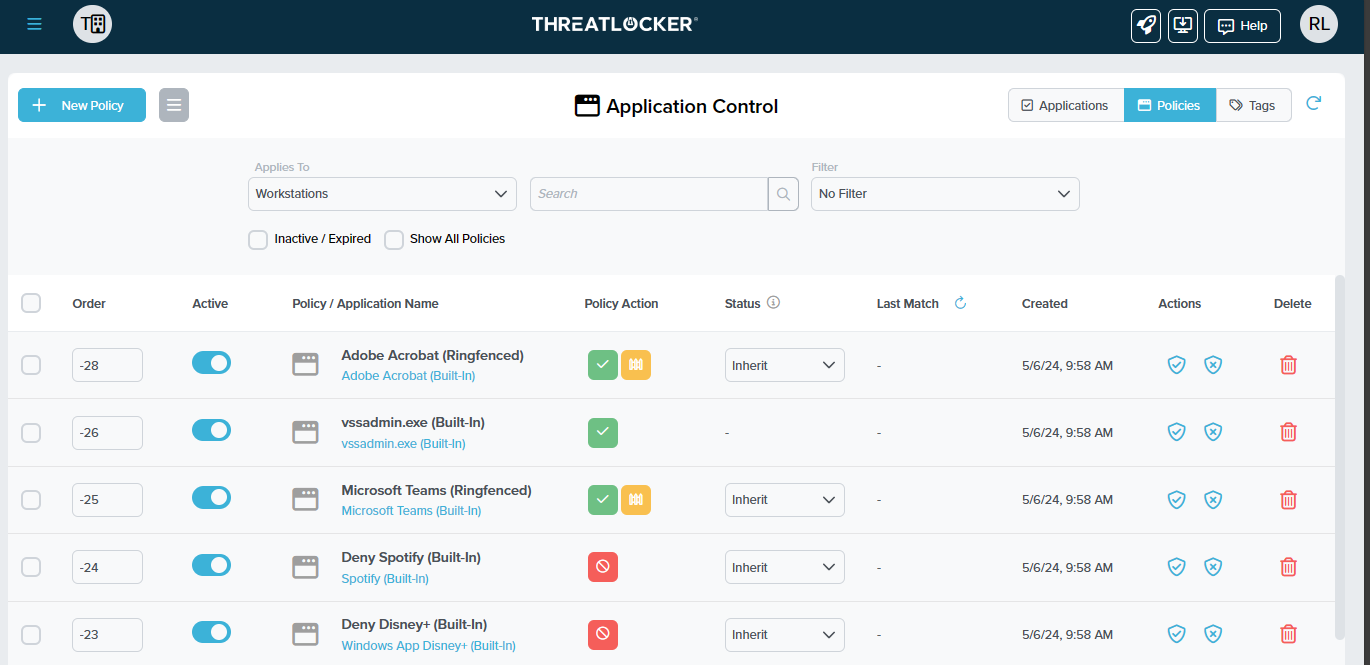Click the New Policy button
Viewport: 1370px width, 665px height.
click(82, 105)
